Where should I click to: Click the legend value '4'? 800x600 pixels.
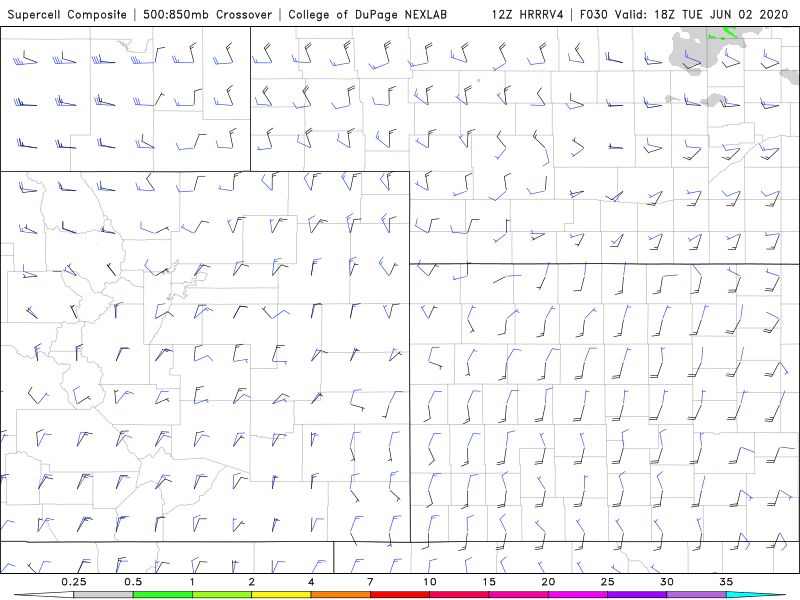(311, 582)
